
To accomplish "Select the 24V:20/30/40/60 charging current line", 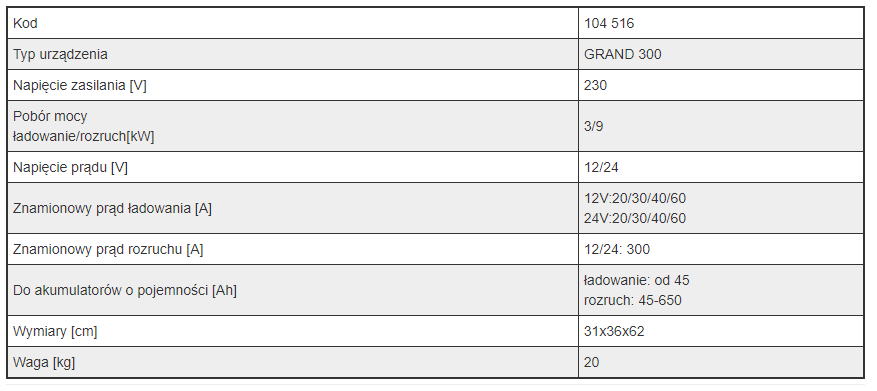I will point(635,219).
